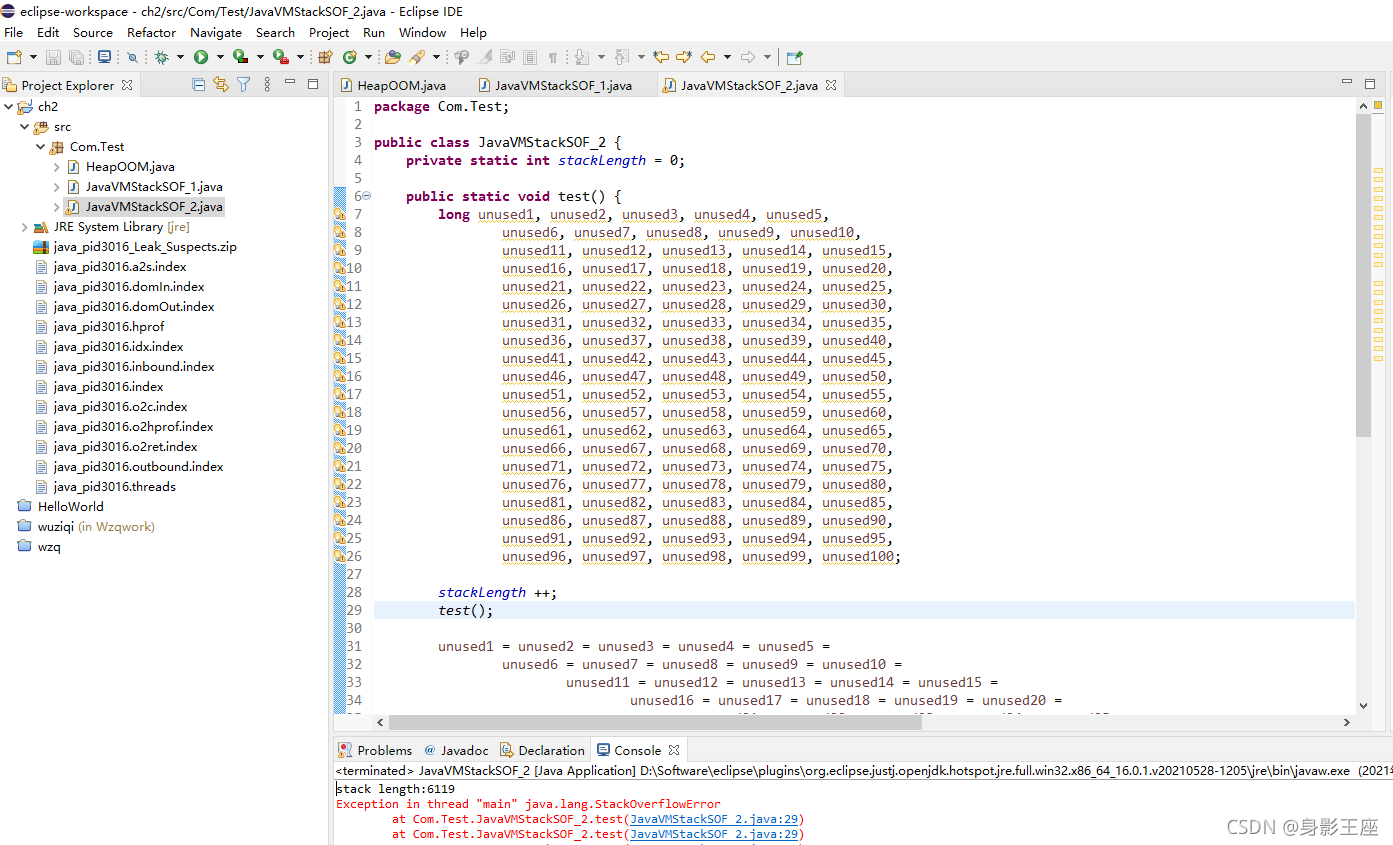Screen dimensions: 1393x845
Task: Open the File menu
Action: 14,32
